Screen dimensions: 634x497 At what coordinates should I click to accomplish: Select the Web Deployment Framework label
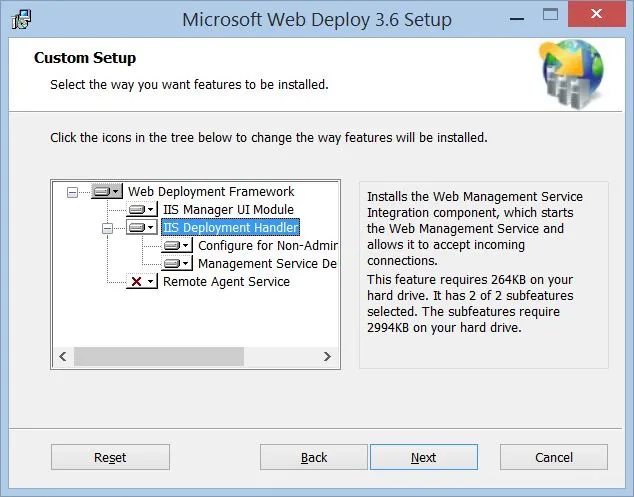click(211, 191)
